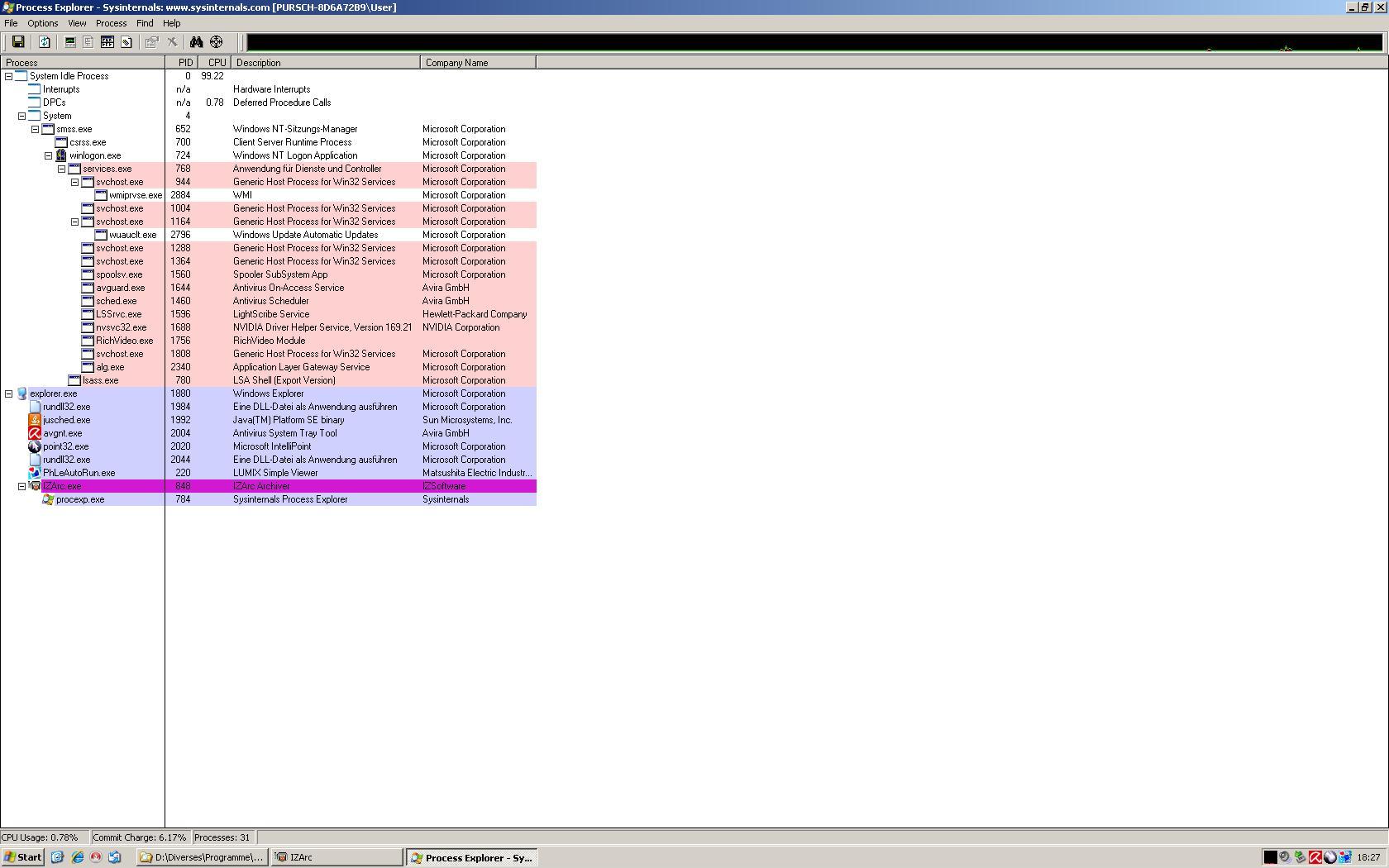Click the red quick launch icon

96,857
